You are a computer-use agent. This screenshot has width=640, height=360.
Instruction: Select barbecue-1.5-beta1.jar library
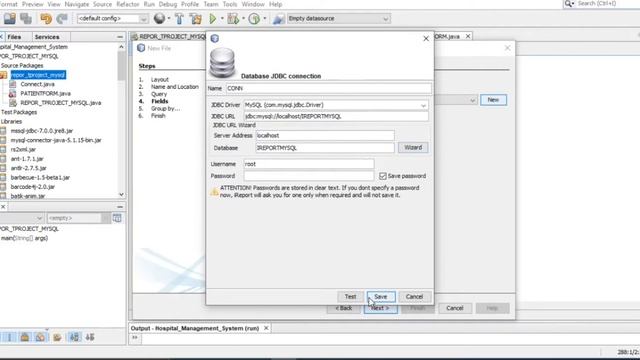tap(40, 178)
